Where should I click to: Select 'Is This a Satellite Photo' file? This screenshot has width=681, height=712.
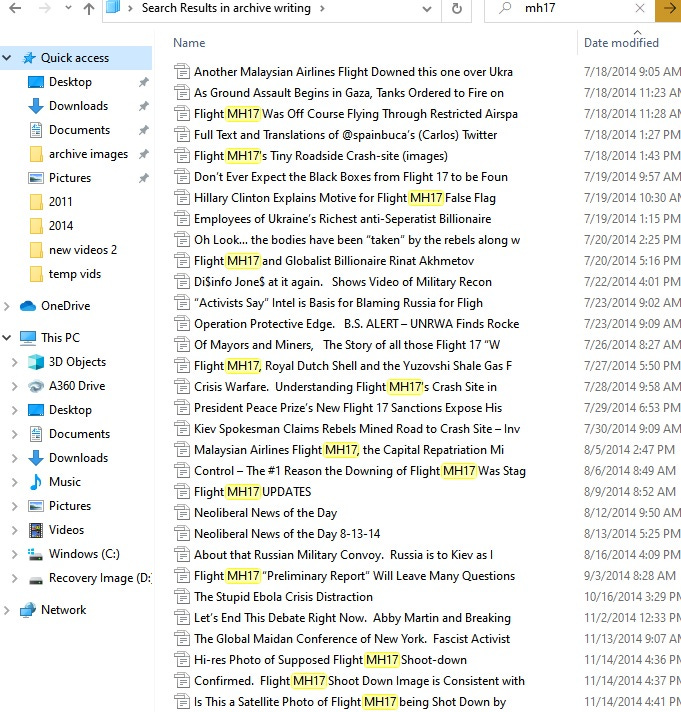click(x=350, y=702)
